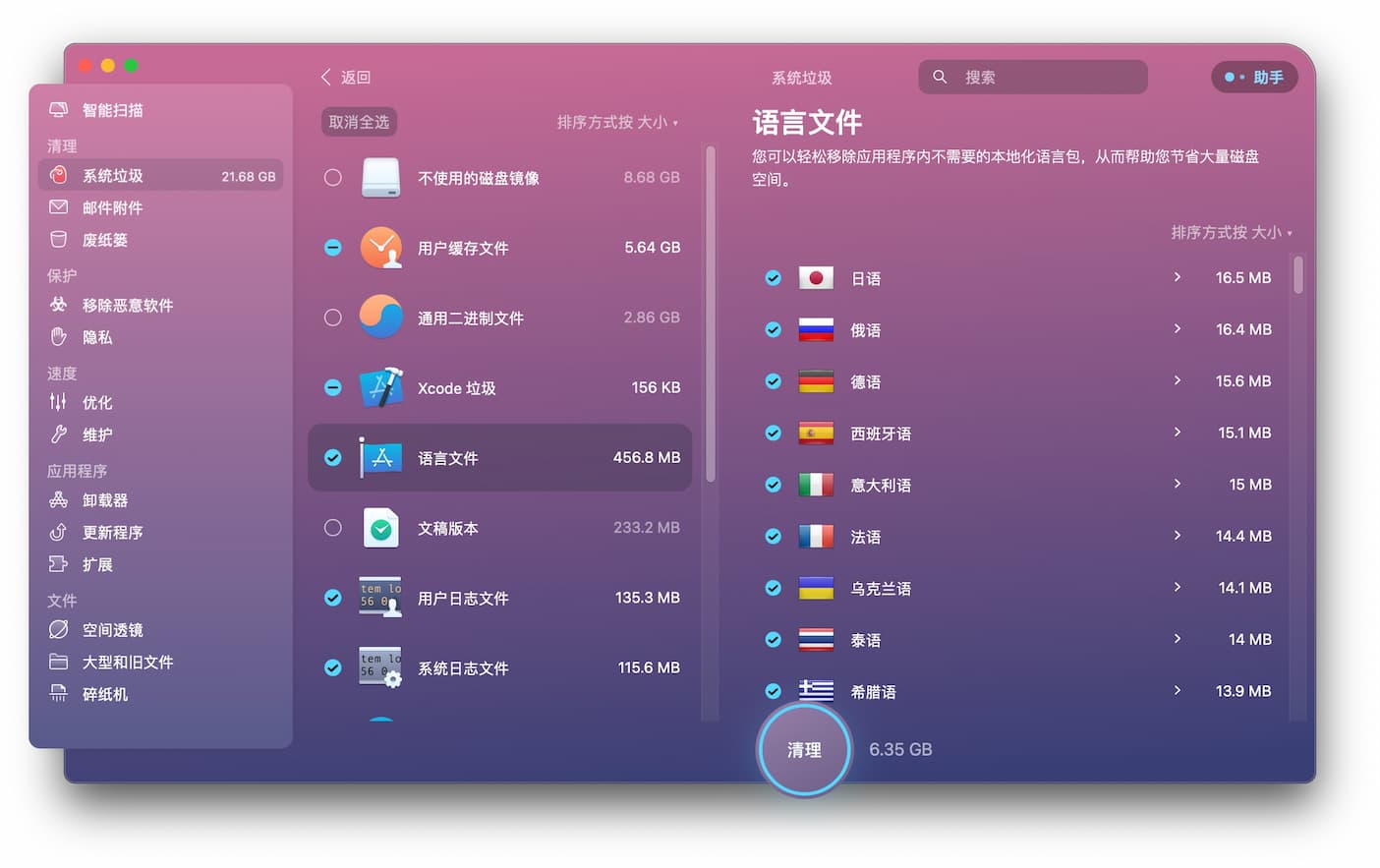Toggle the 用户缓存文件 partial checkbox

click(x=333, y=248)
